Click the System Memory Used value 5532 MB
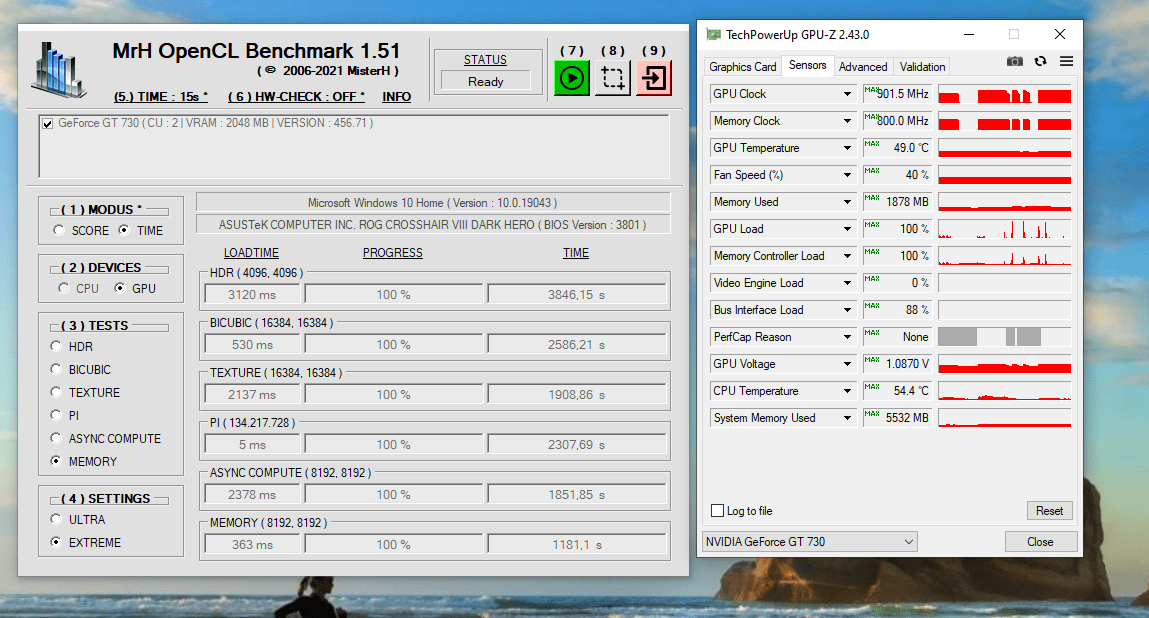 coord(897,418)
